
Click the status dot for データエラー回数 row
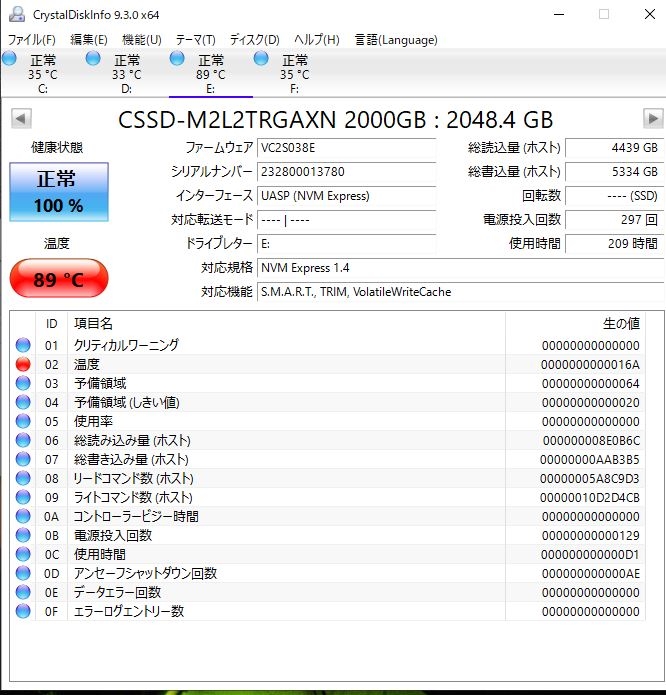coord(23,592)
